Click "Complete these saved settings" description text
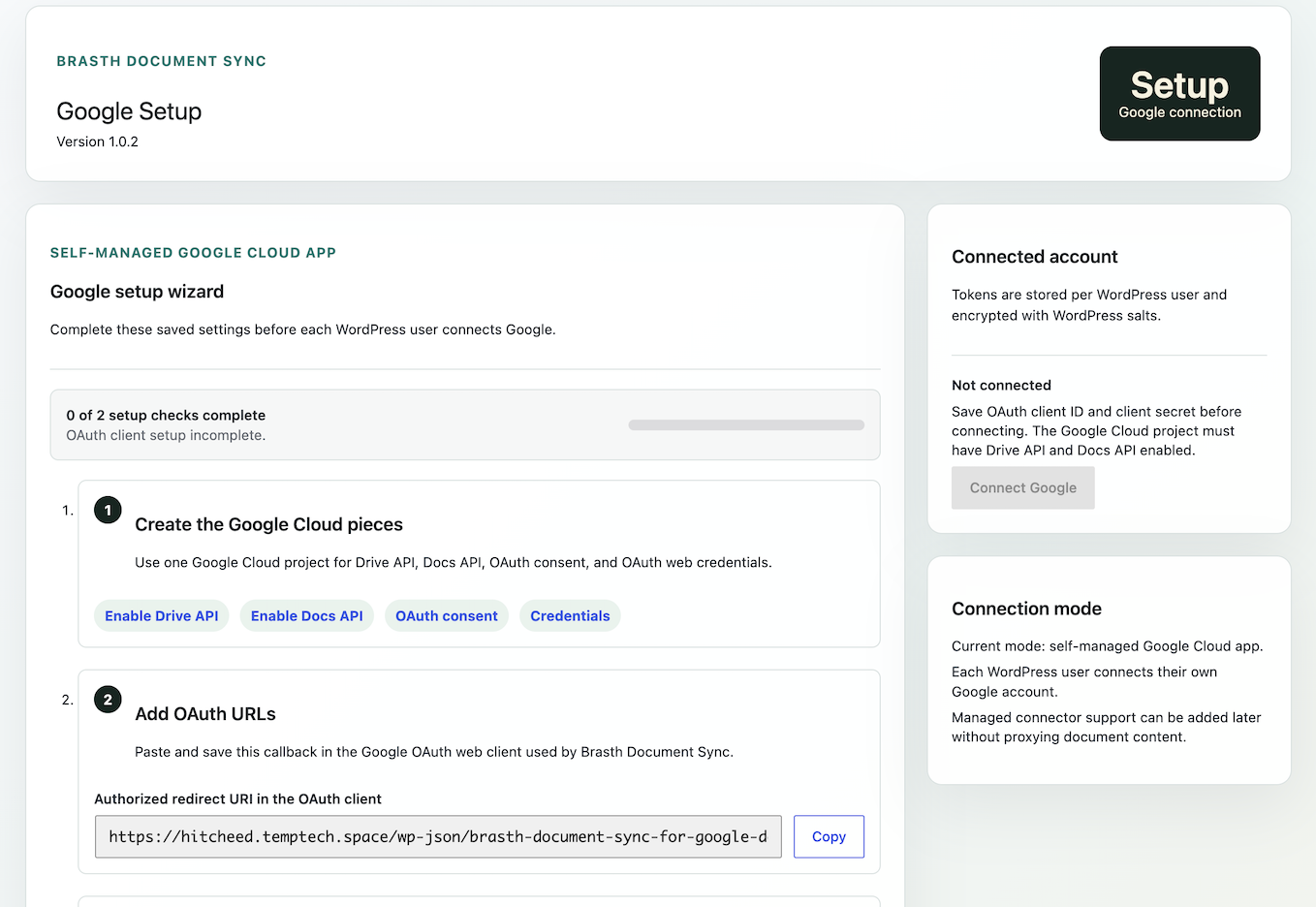Image resolution: width=1316 pixels, height=907 pixels. 303,329
